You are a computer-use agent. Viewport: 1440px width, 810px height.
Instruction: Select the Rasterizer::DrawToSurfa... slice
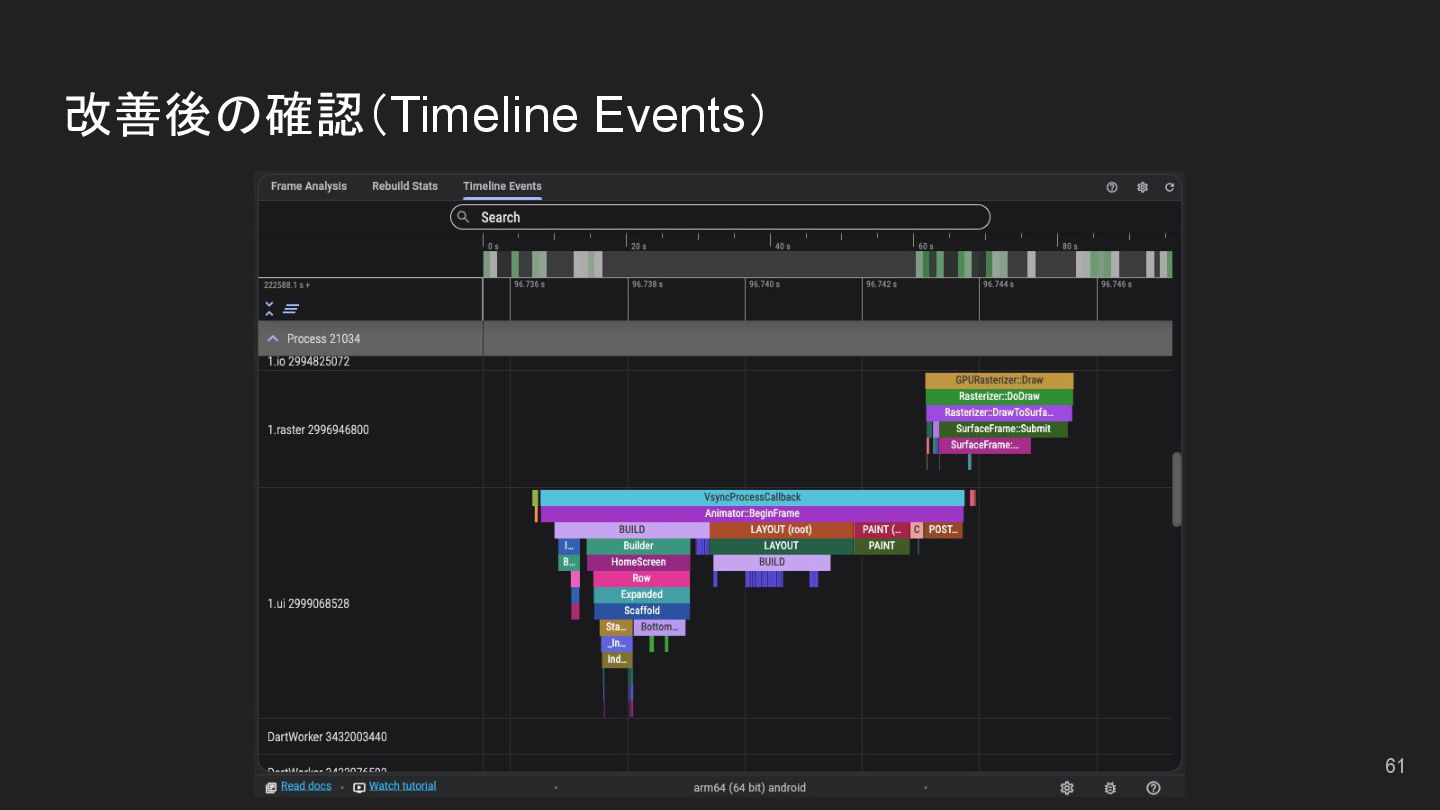coord(999,412)
